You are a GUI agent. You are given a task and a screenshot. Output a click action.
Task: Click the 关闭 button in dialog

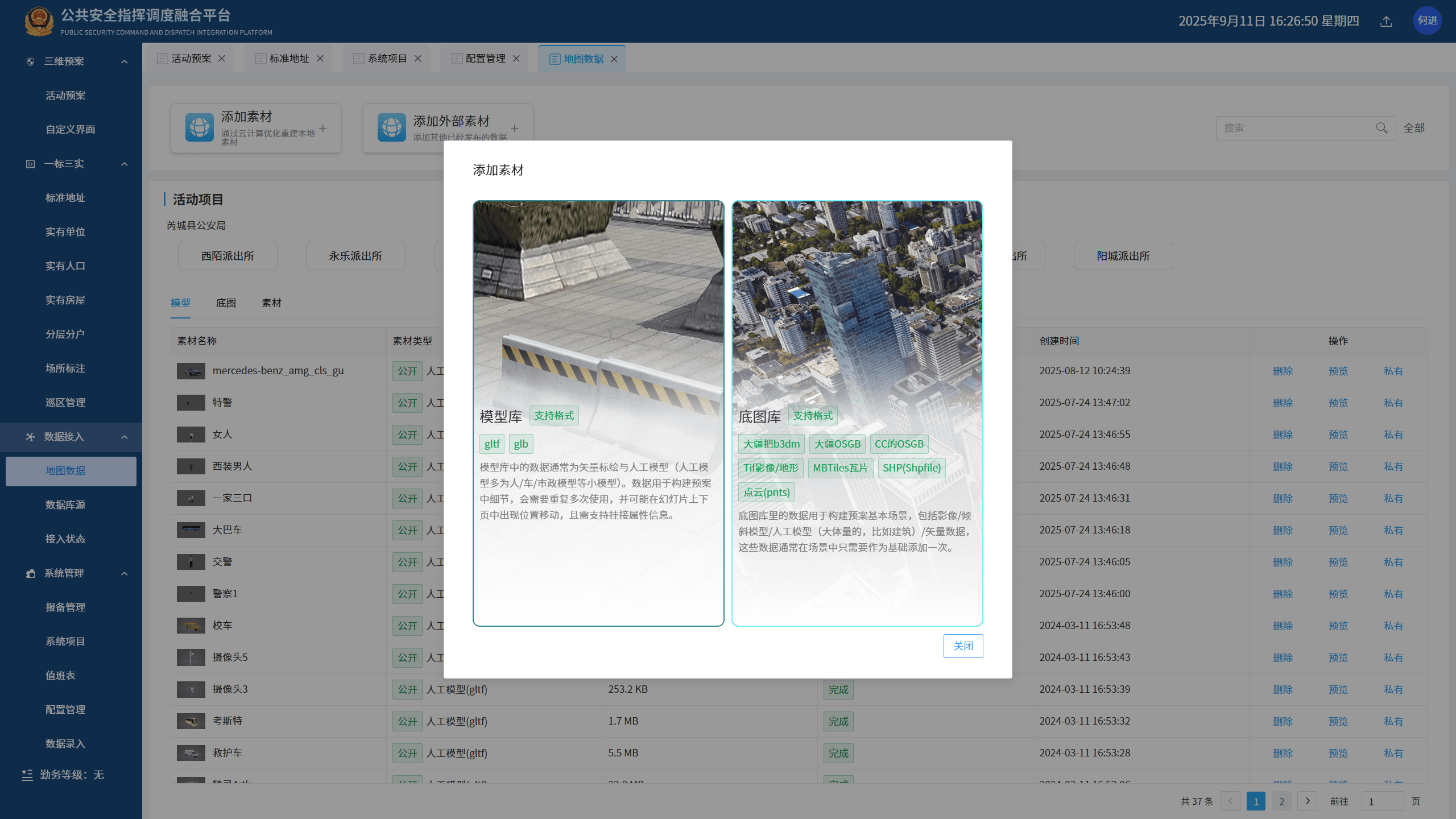coord(963,646)
